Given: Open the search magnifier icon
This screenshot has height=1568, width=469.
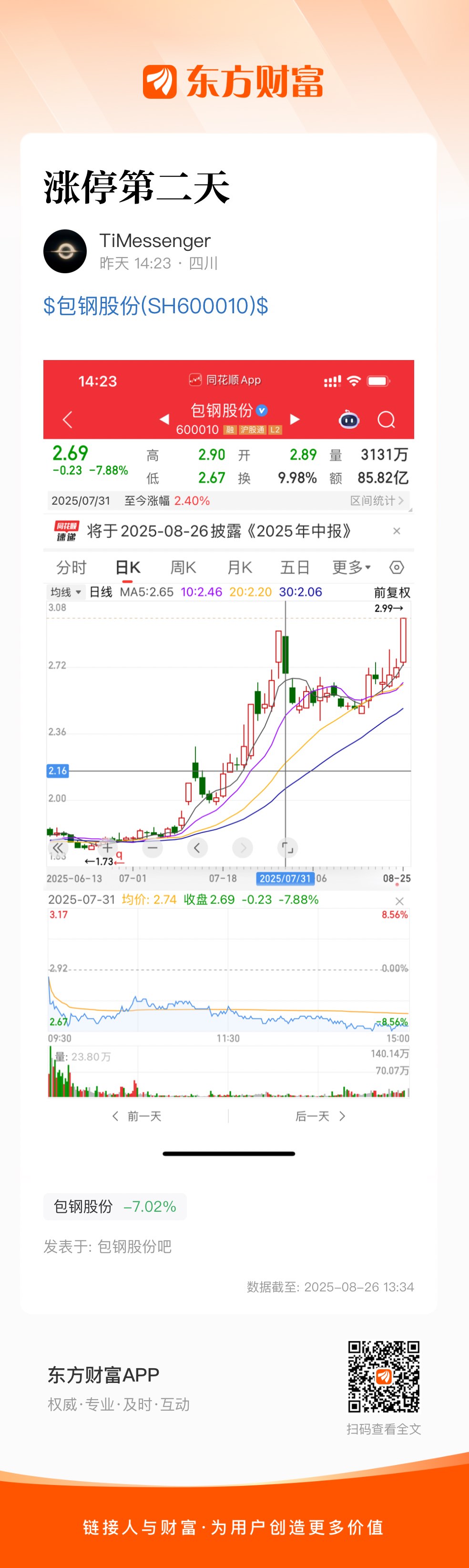Looking at the screenshot, I should pyautogui.click(x=386, y=419).
